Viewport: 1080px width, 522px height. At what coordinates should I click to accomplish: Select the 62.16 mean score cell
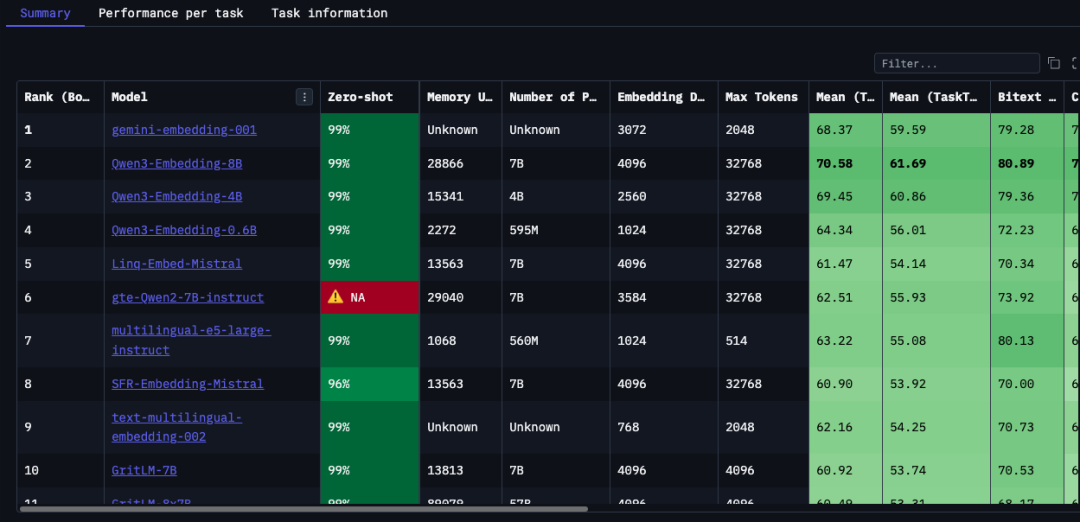point(846,427)
